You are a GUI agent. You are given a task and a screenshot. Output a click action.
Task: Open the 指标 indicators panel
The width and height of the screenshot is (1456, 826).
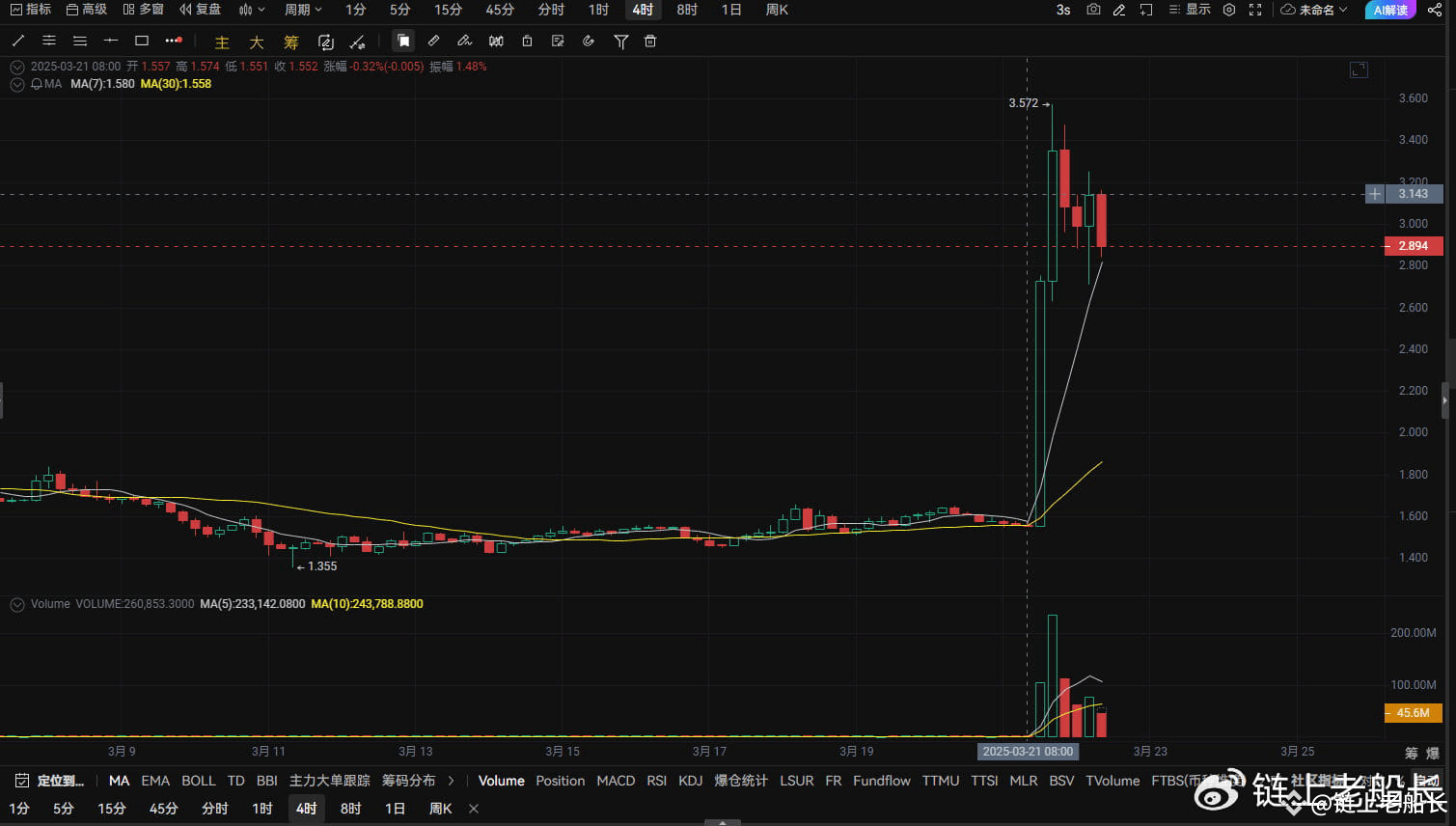pos(30,10)
